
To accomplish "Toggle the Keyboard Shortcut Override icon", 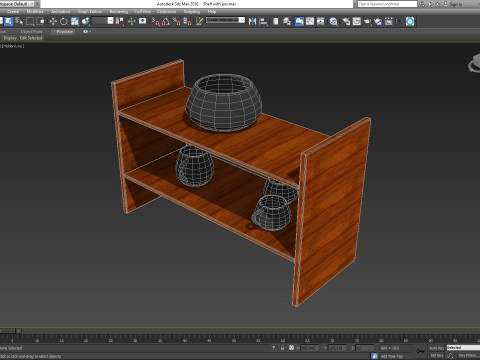I will tap(143, 21).
